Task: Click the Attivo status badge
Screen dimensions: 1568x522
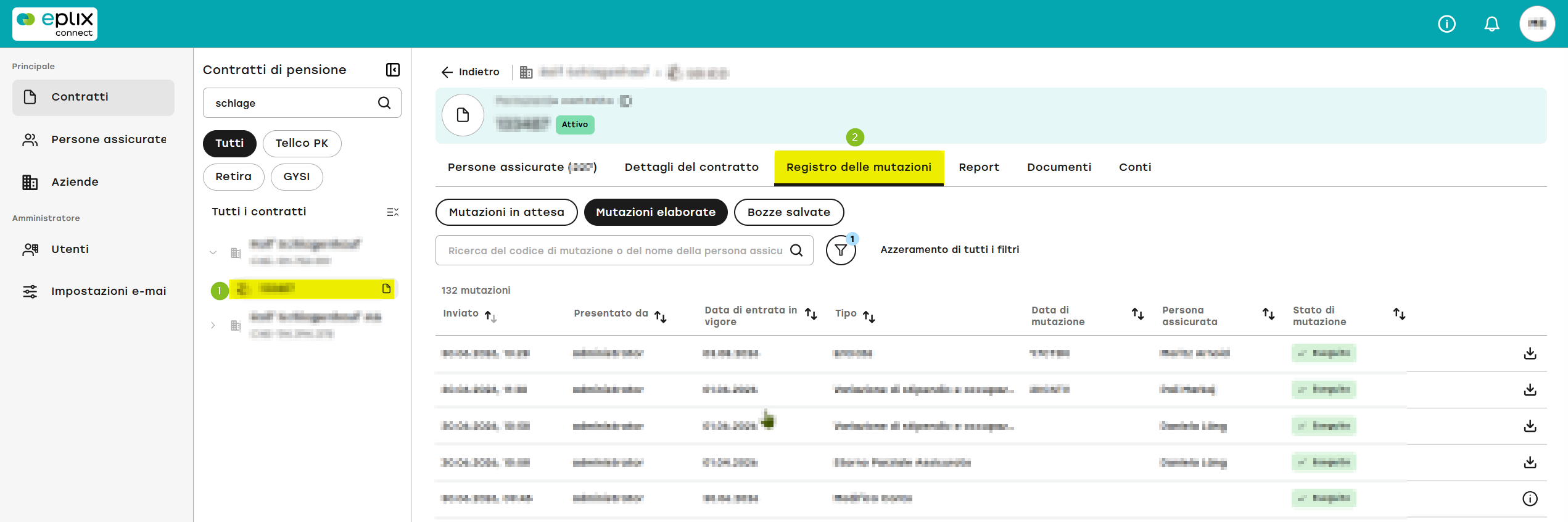Action: pos(575,125)
